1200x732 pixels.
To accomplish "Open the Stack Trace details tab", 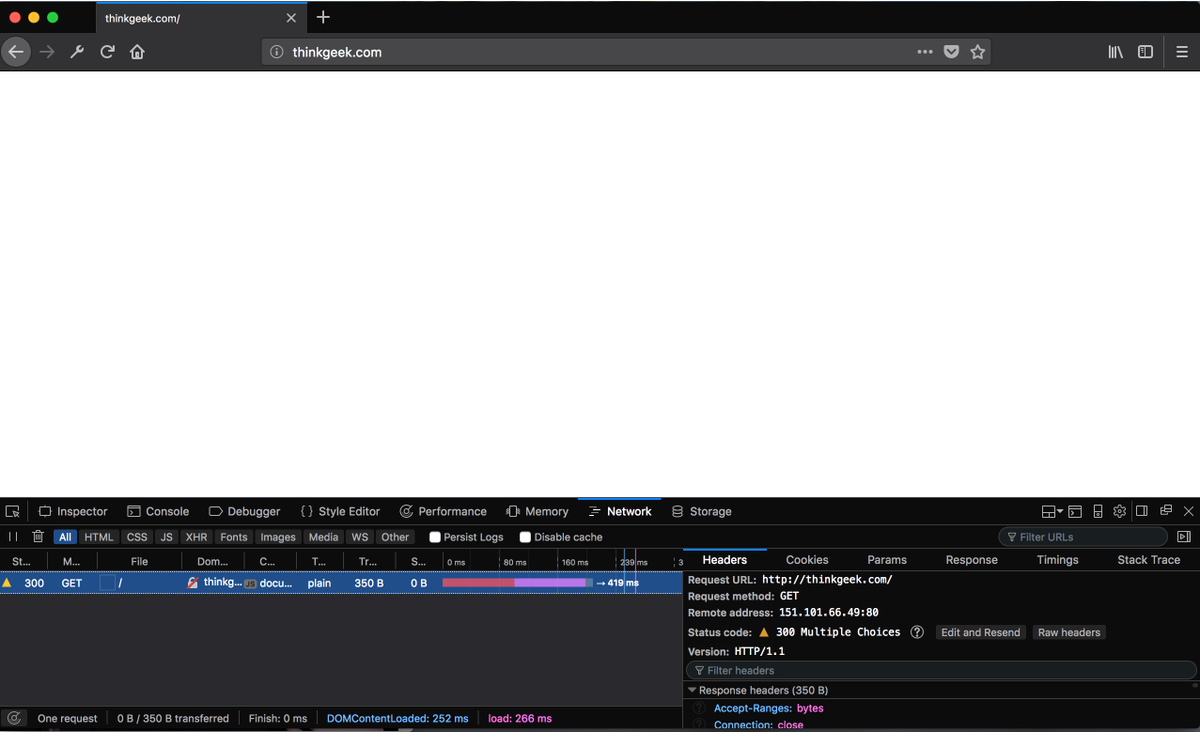I will coord(1148,560).
